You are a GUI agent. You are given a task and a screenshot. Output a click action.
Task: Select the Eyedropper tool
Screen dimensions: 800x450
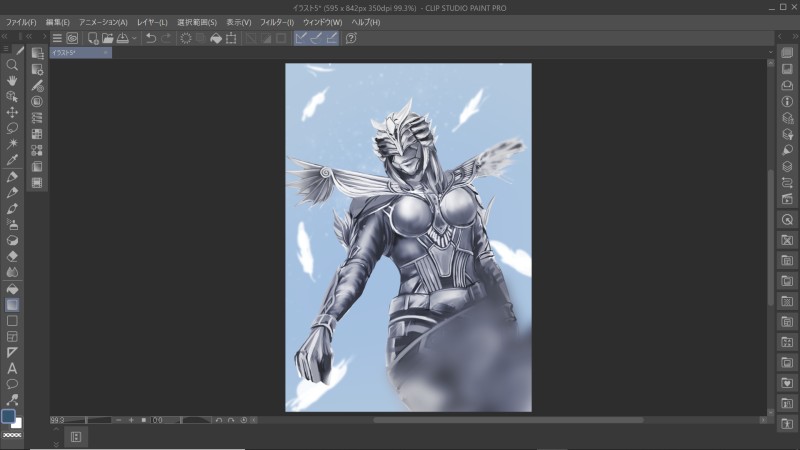pos(12,160)
